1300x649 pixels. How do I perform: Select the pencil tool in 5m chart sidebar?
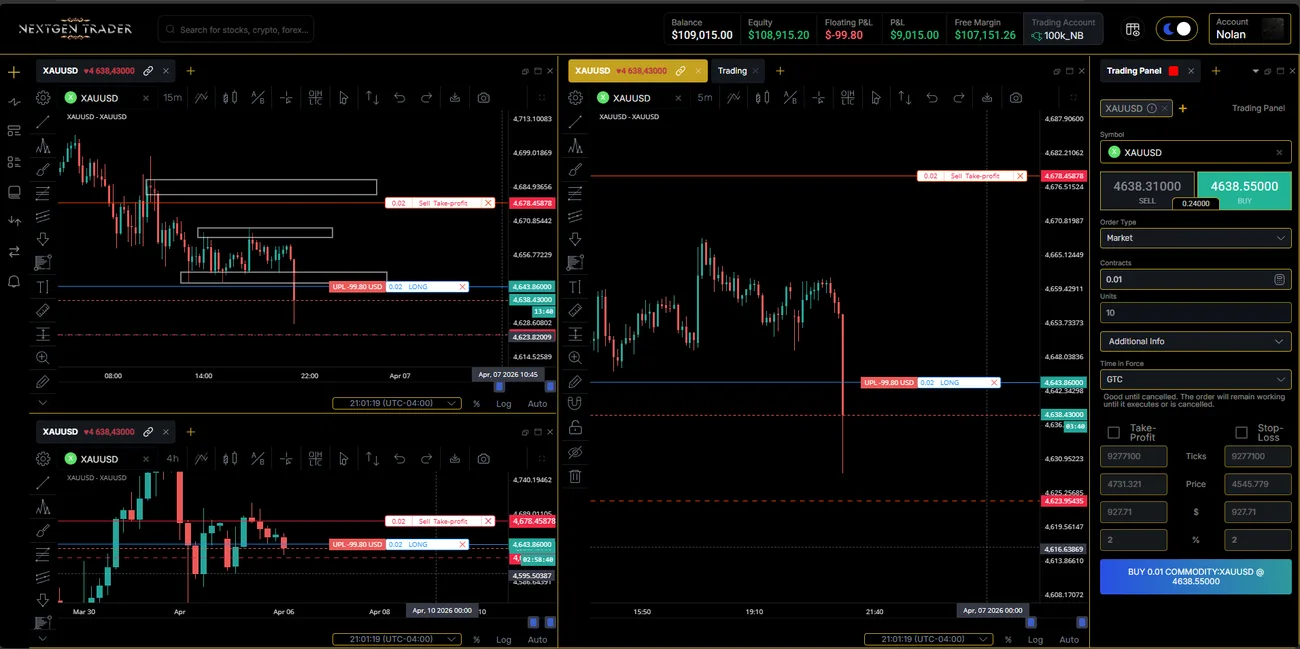(575, 382)
